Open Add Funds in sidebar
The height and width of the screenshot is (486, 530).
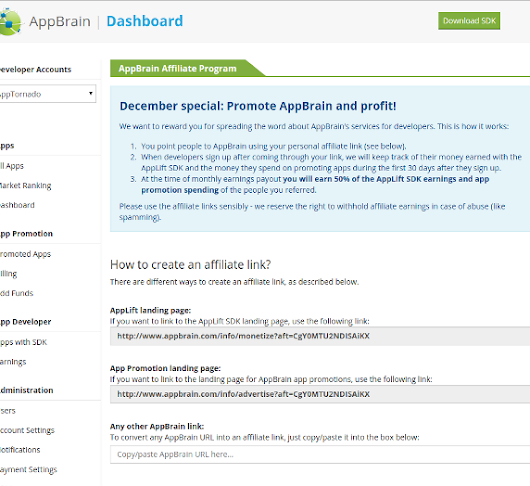click(x=17, y=293)
